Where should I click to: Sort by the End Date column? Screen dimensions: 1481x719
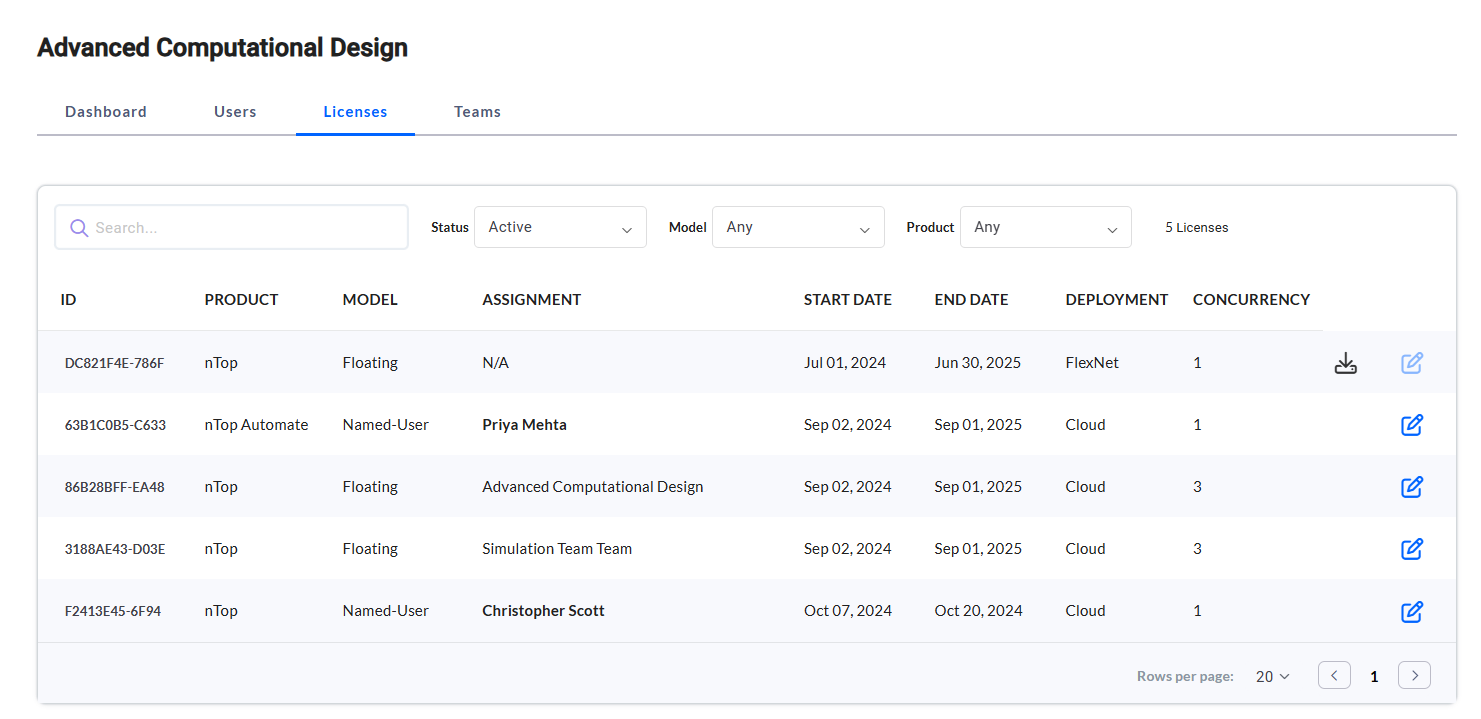click(971, 300)
